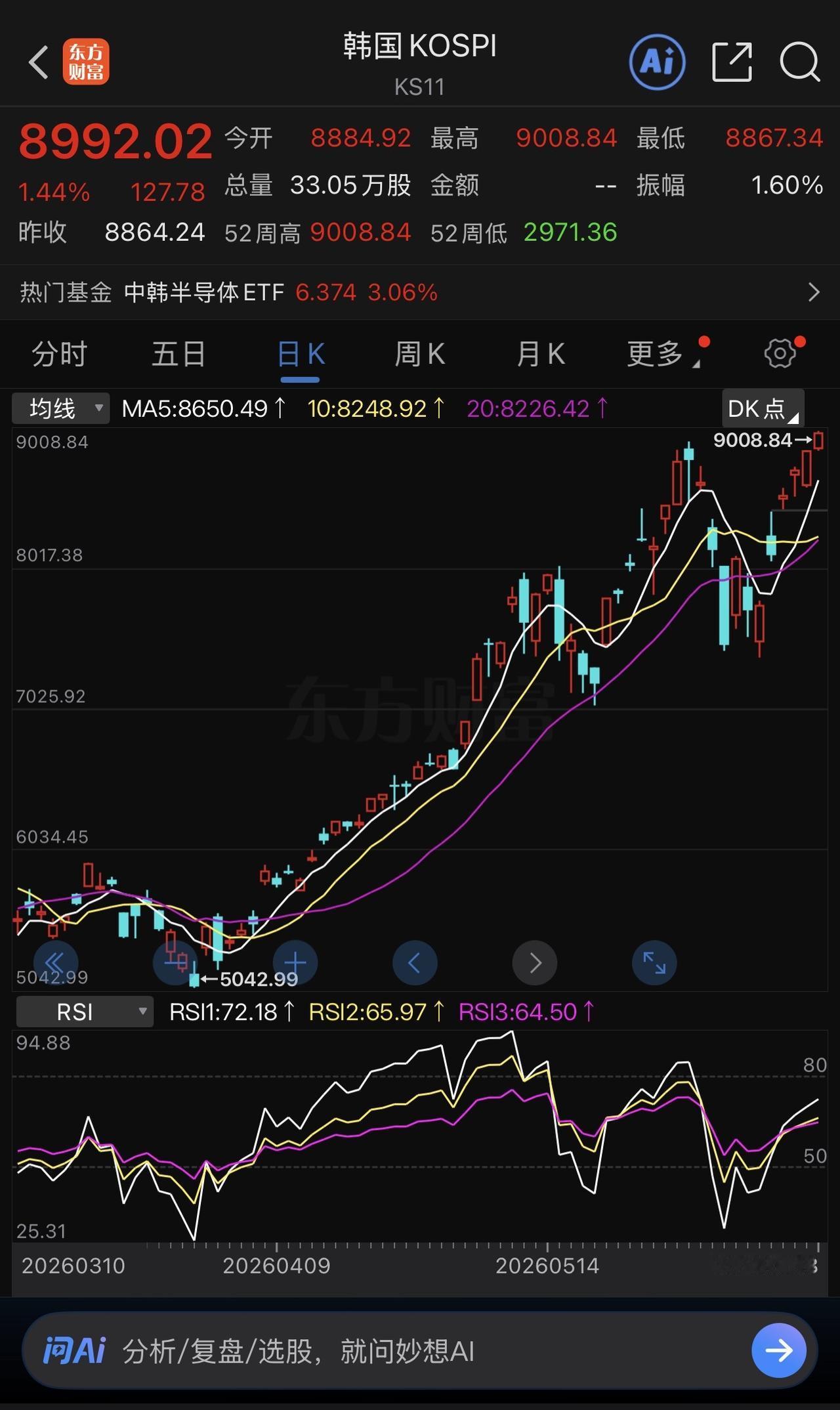Open the blue Ai assistant icon

click(x=658, y=62)
